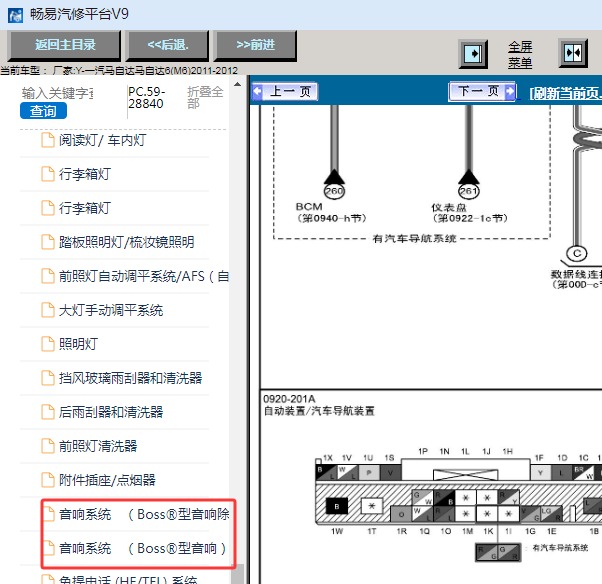Screen dimensions: 602x584
Task: Click the right arrow beside 下一页
Action: (x=510, y=91)
